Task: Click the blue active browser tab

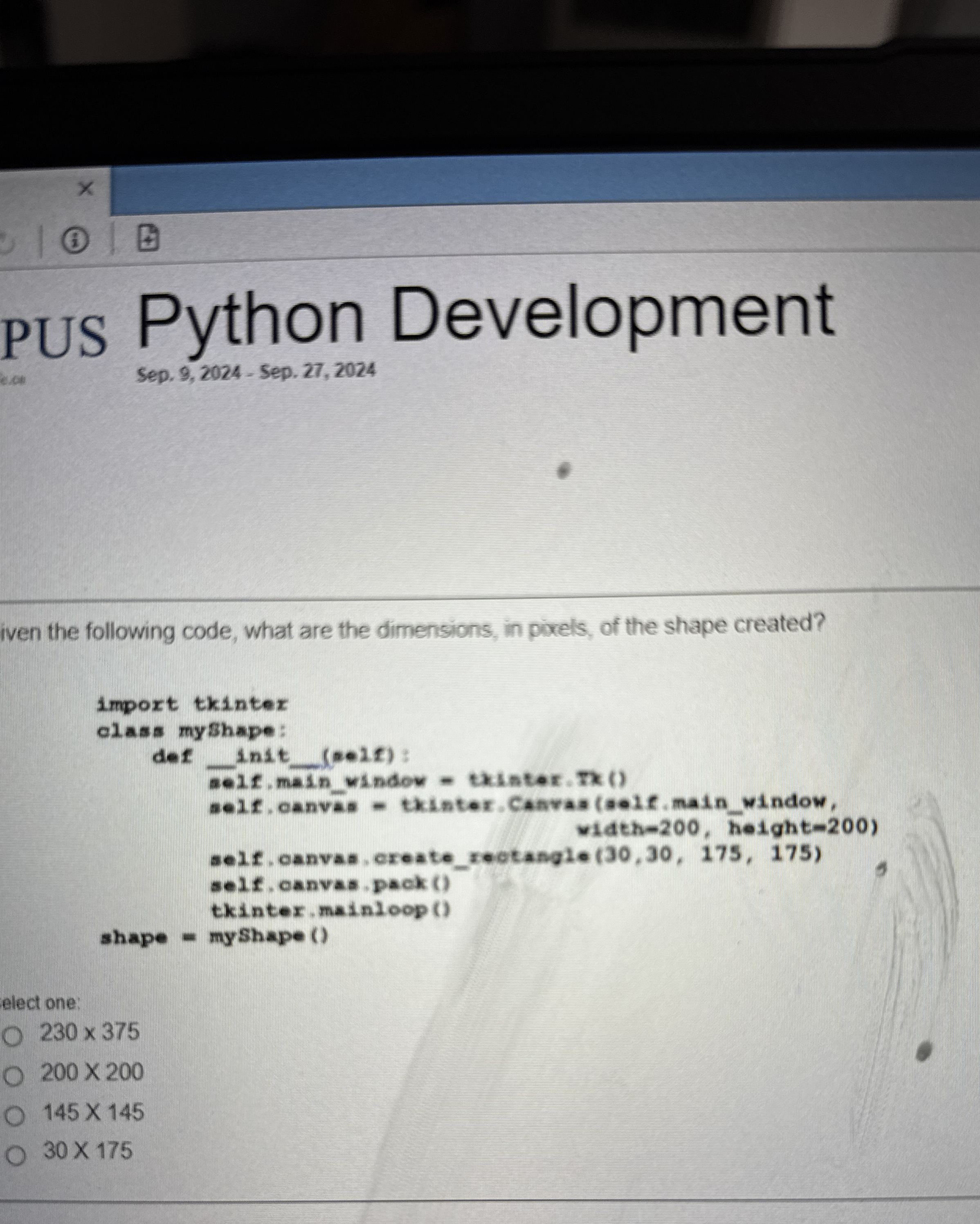Action: coord(511,187)
